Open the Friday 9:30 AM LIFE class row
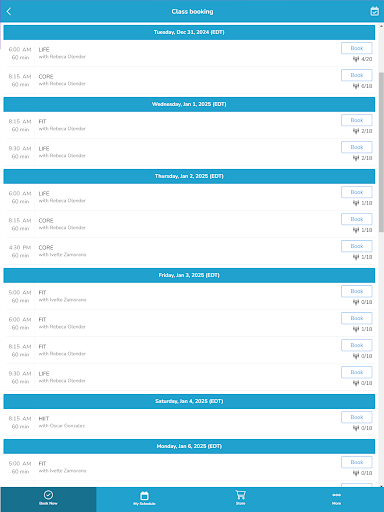Image resolution: width=384 pixels, height=512 pixels. pos(189,377)
